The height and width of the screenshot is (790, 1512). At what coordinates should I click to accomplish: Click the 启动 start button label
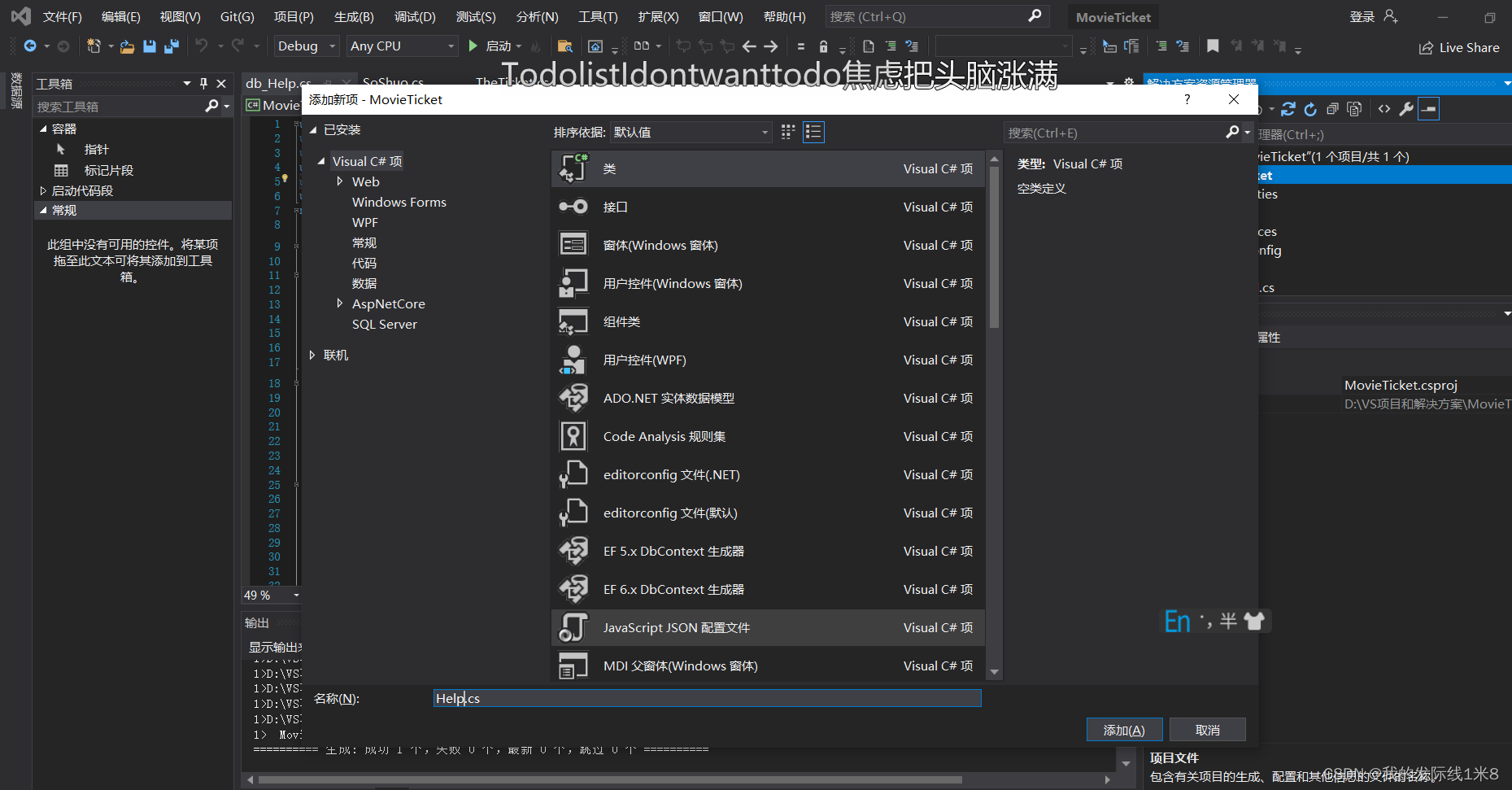tap(498, 46)
